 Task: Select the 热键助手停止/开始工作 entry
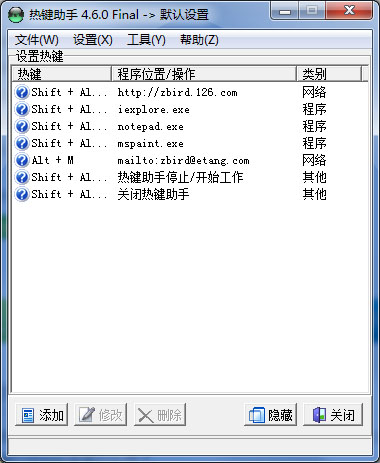(x=180, y=177)
